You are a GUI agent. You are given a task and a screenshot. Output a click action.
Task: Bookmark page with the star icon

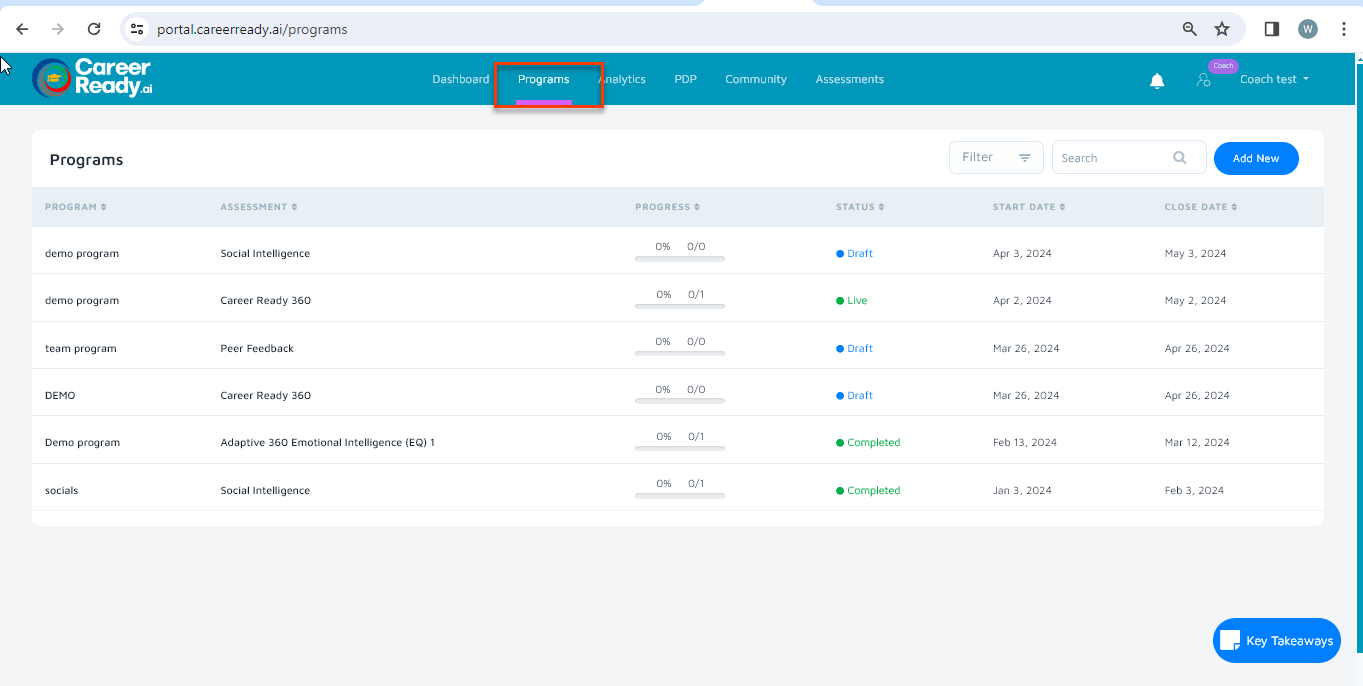1222,29
